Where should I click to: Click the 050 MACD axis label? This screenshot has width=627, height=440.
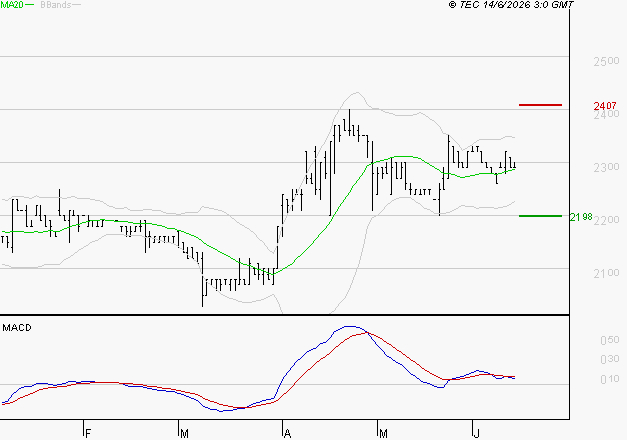[610, 340]
